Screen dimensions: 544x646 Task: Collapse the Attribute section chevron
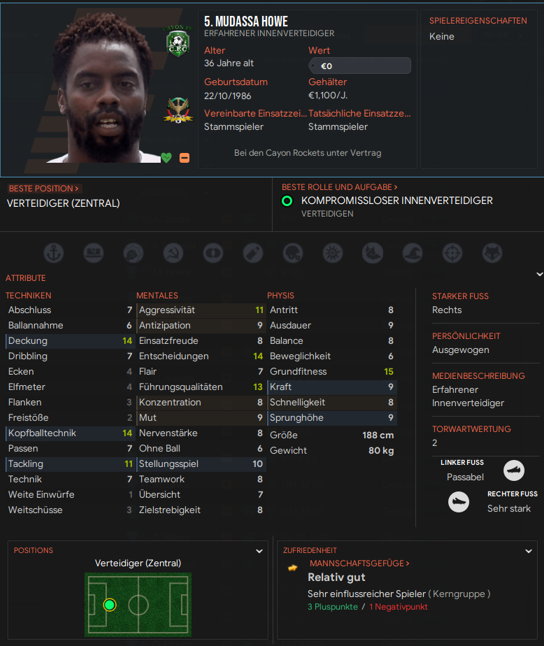coord(539,274)
